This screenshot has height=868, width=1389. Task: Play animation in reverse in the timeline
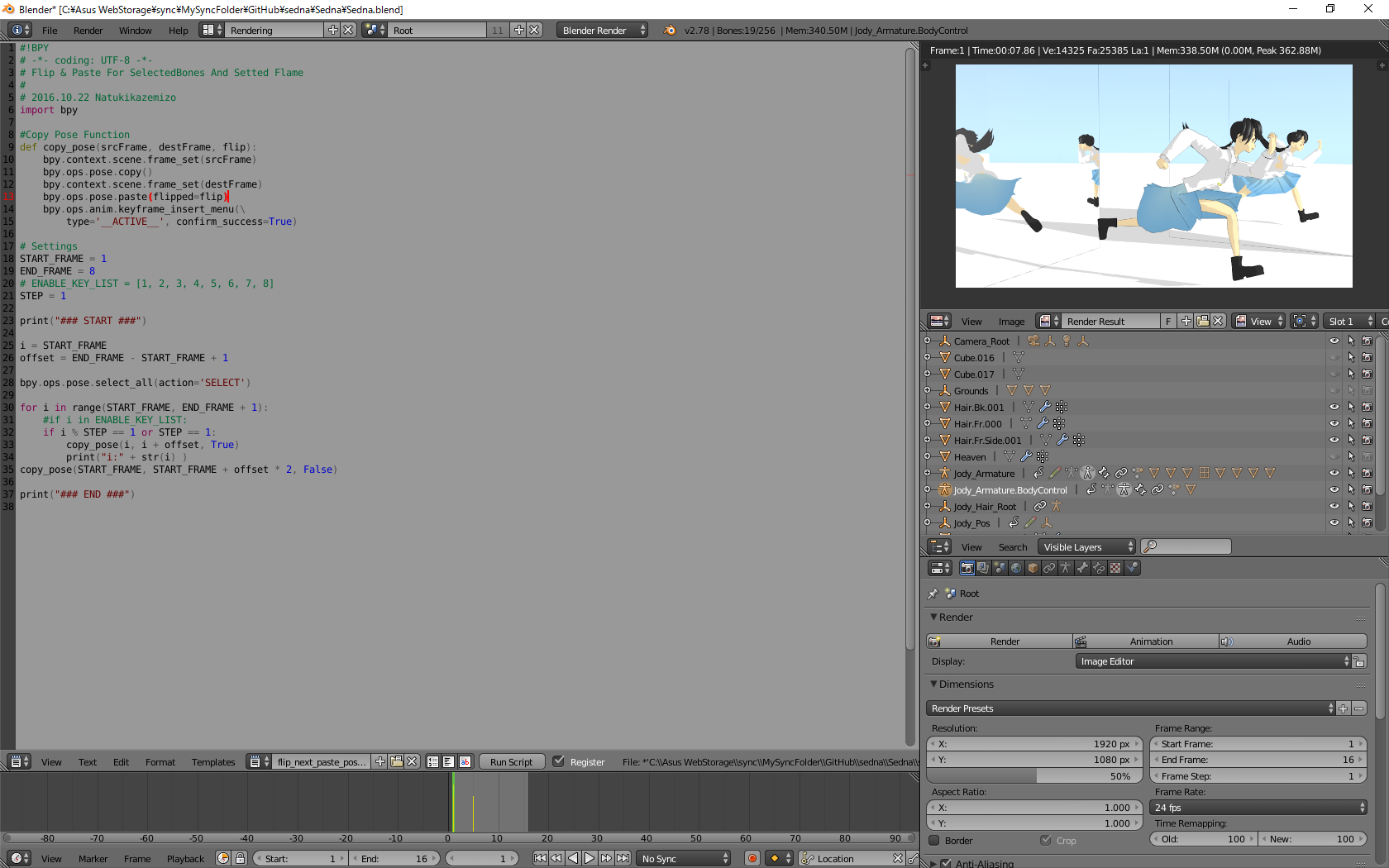click(573, 858)
